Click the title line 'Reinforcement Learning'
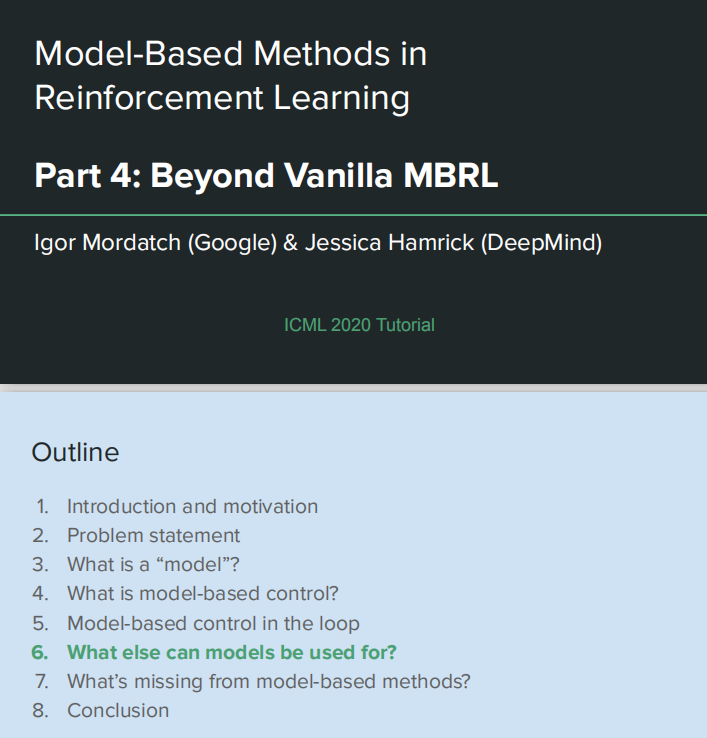 pos(222,98)
